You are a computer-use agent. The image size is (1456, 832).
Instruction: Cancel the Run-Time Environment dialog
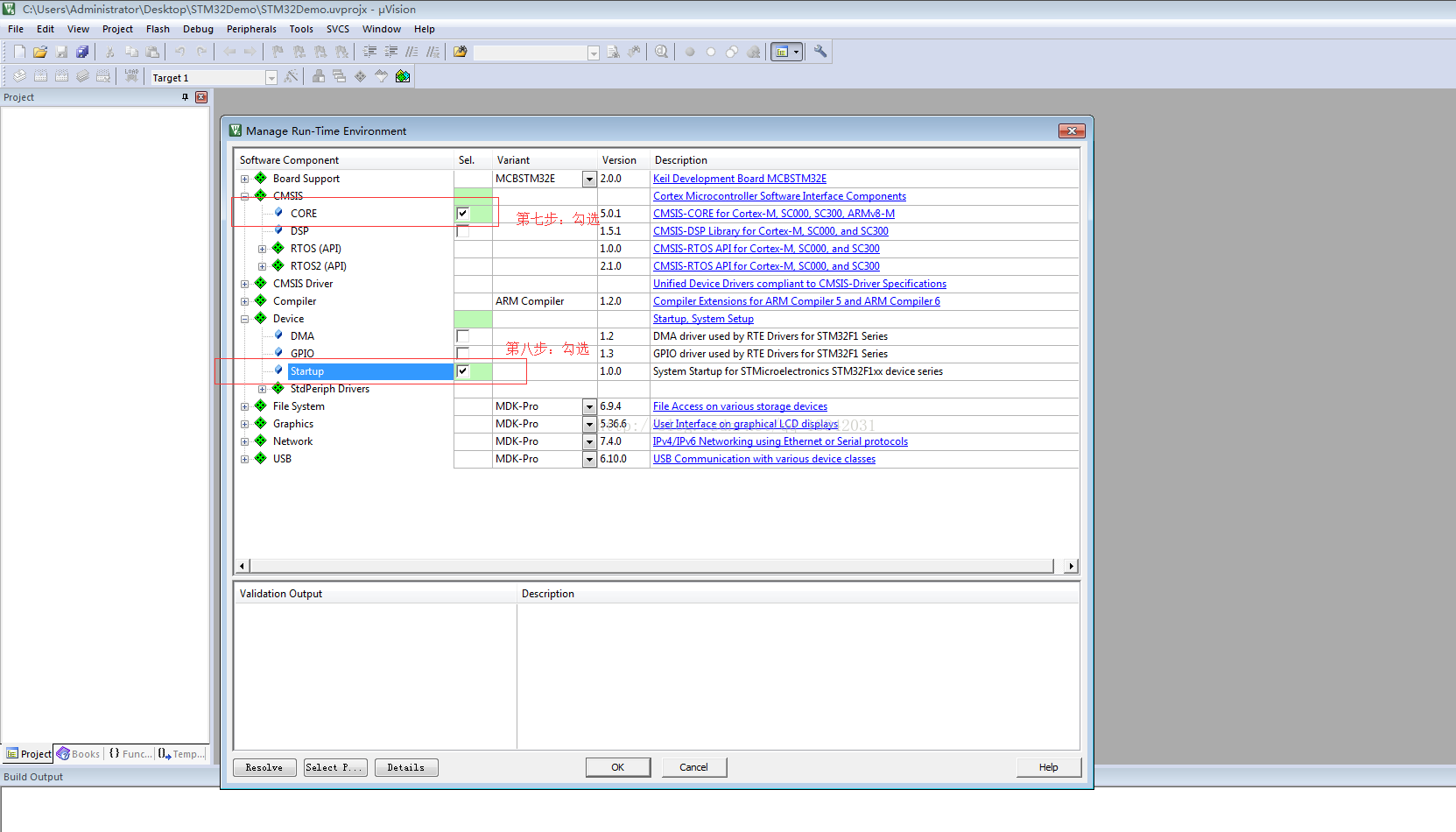click(x=693, y=767)
